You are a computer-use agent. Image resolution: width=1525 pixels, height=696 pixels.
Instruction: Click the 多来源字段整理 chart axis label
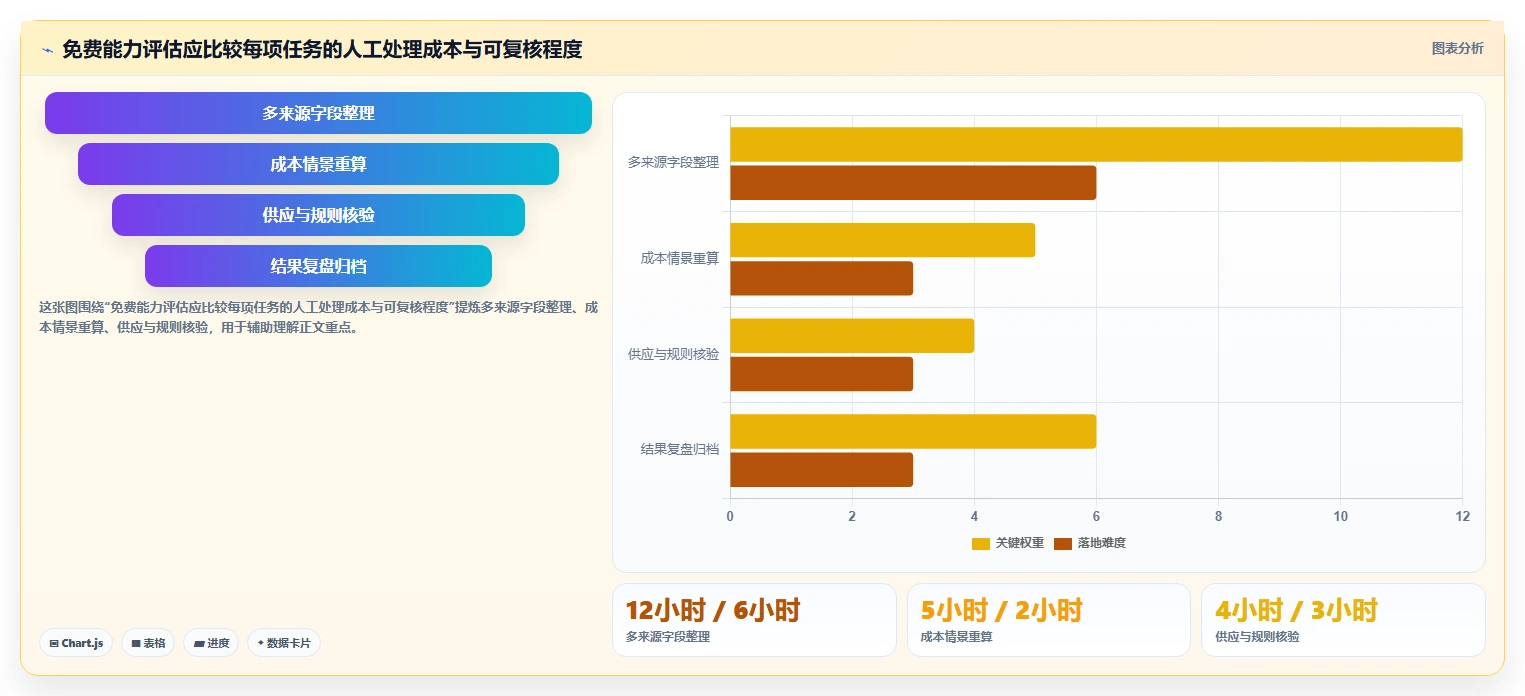point(673,162)
